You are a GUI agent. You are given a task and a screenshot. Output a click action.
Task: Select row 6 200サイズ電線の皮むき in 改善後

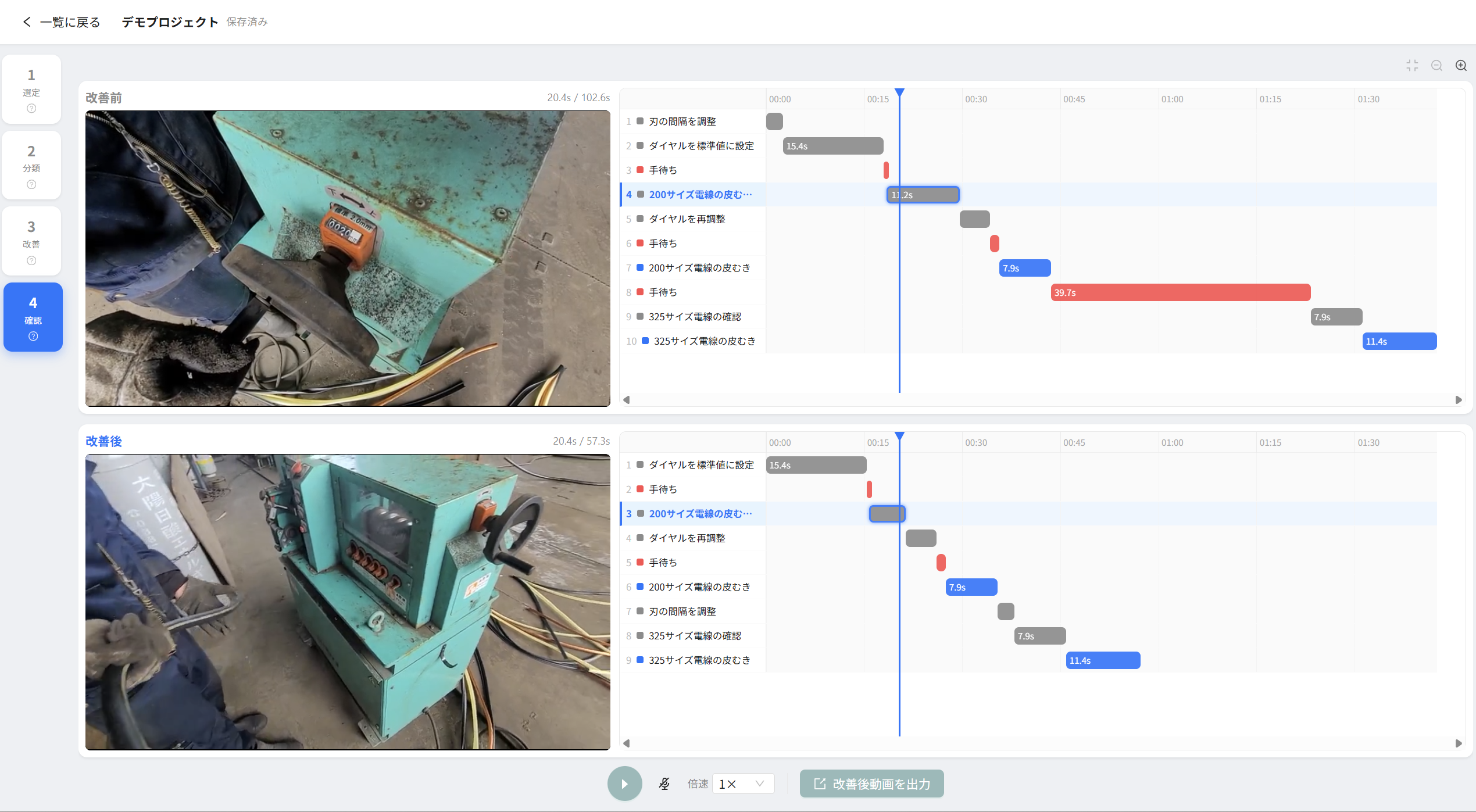point(693,587)
